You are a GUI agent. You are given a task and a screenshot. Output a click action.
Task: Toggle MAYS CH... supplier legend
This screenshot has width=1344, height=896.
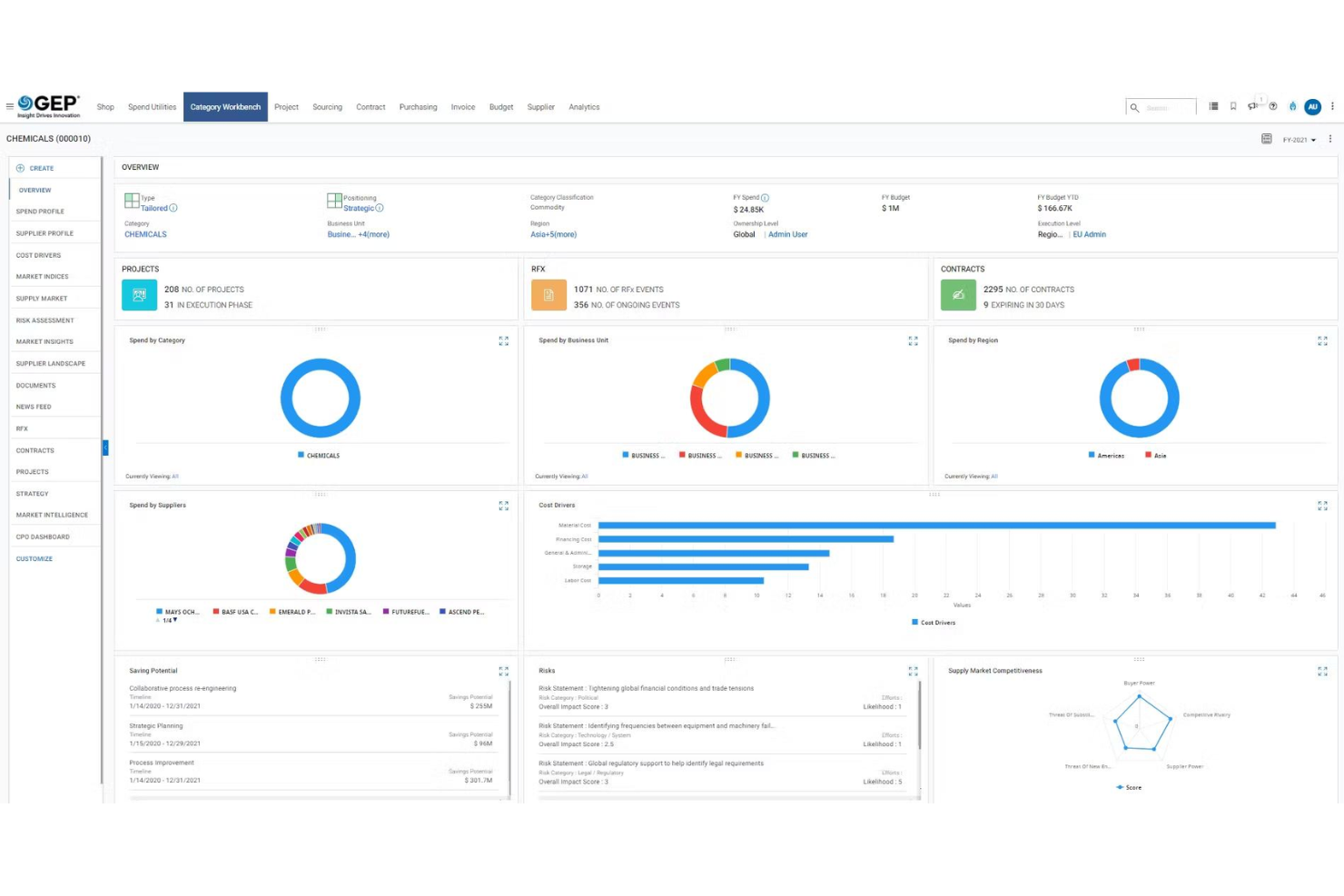point(178,612)
